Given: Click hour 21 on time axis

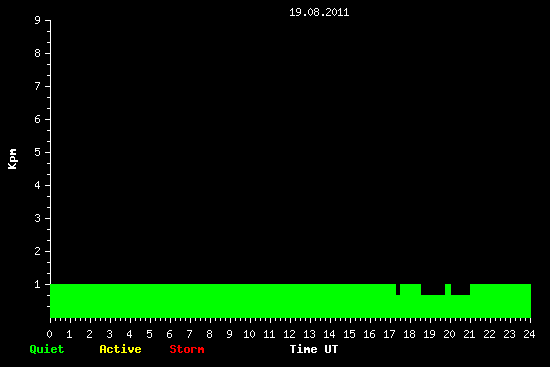Looking at the screenshot, I should click(x=469, y=334).
